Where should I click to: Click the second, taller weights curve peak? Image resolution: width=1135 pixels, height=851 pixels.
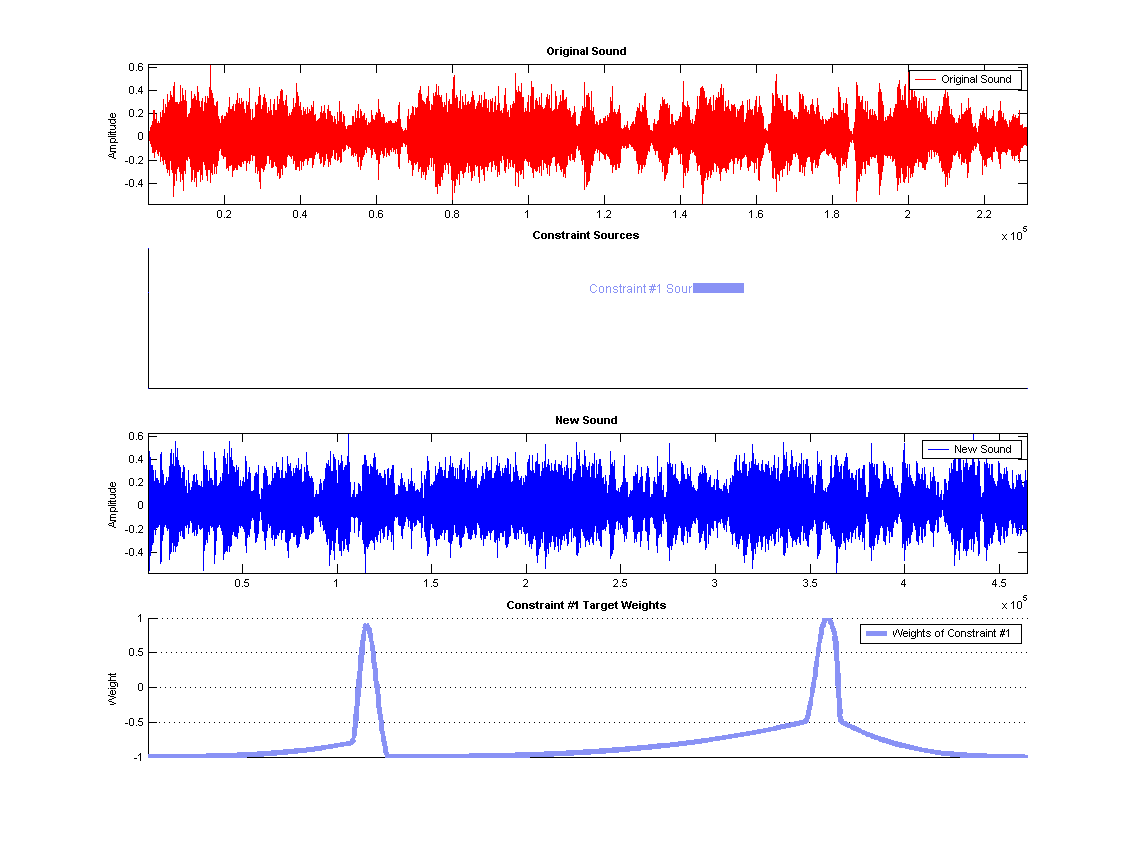point(827,621)
